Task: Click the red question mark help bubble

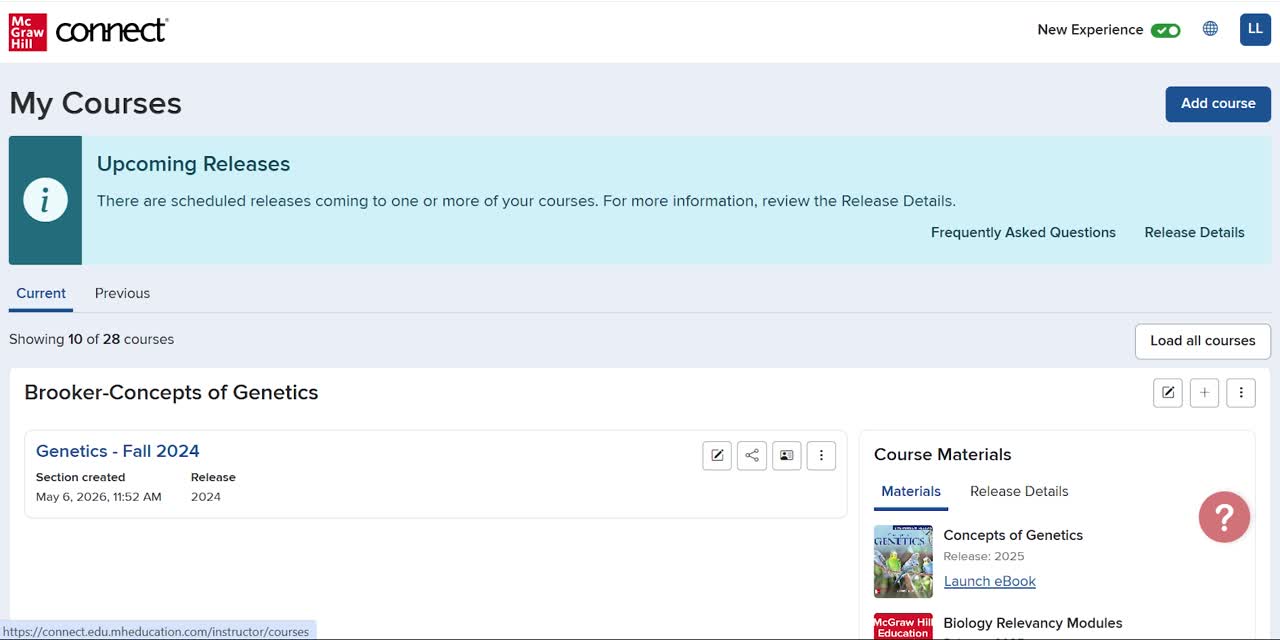Action: click(x=1224, y=517)
